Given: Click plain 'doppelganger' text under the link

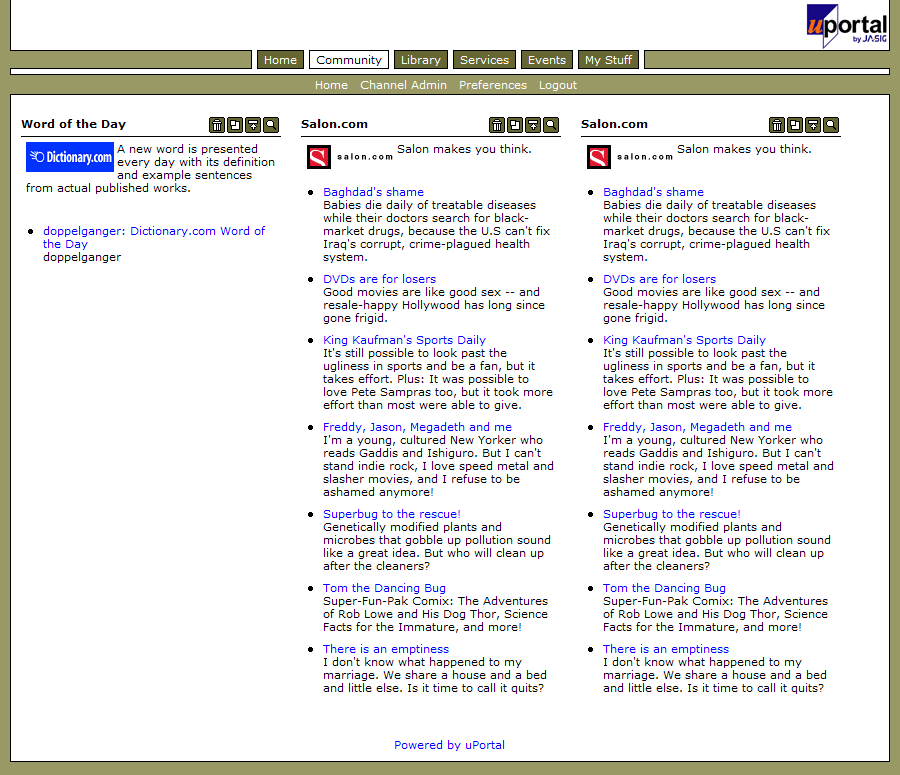Looking at the screenshot, I should click(x=82, y=257).
